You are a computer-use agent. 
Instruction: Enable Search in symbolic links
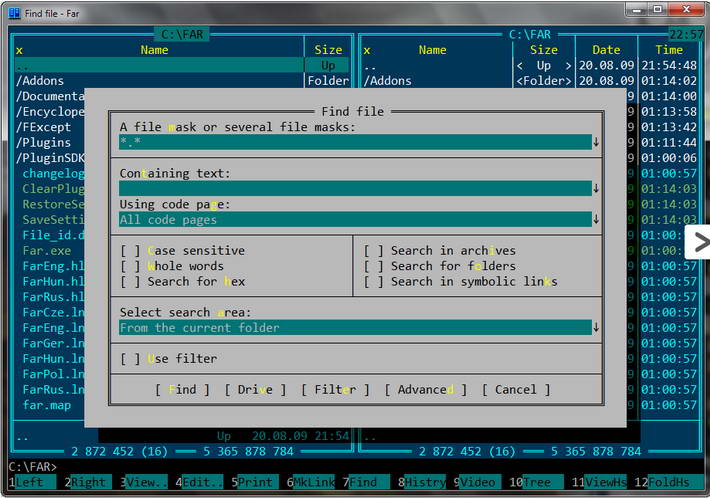(374, 282)
